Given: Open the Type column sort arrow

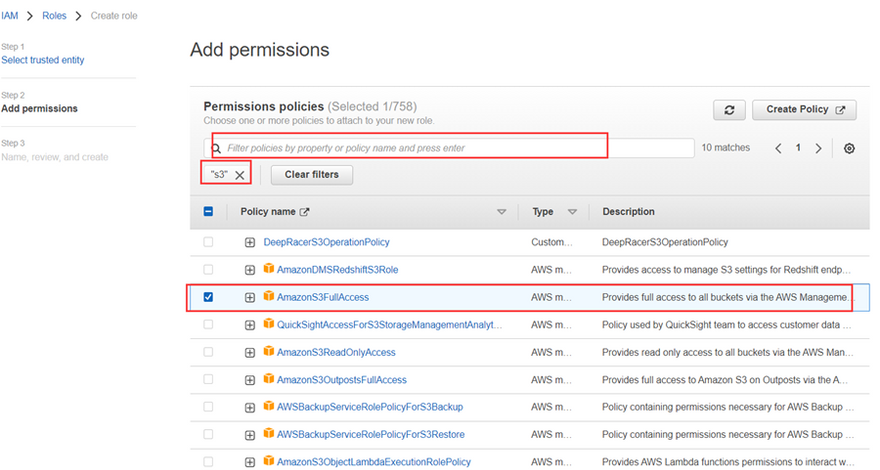Looking at the screenshot, I should (572, 212).
